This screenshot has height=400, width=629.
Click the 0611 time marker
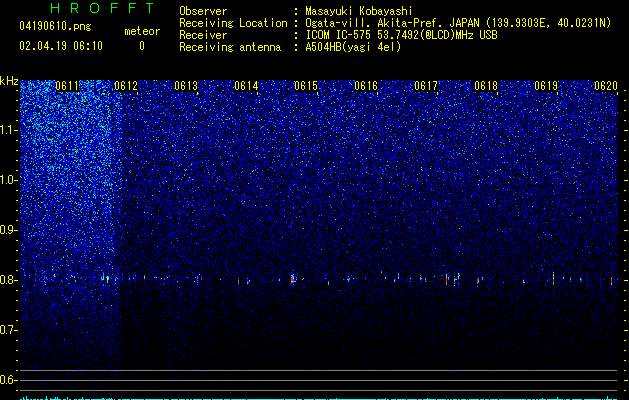(x=67, y=86)
